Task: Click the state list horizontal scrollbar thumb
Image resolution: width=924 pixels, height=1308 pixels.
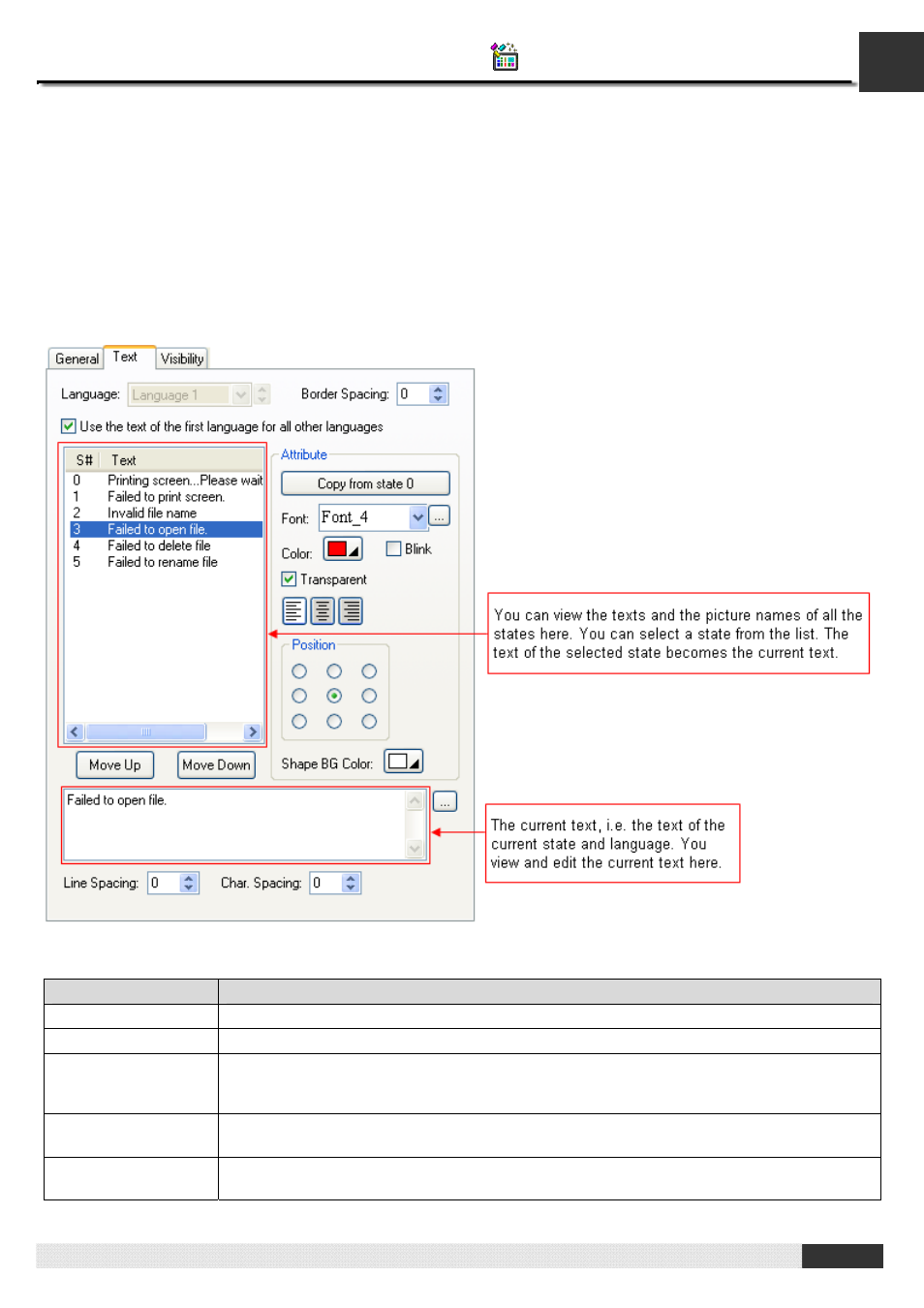Action: pos(146,732)
